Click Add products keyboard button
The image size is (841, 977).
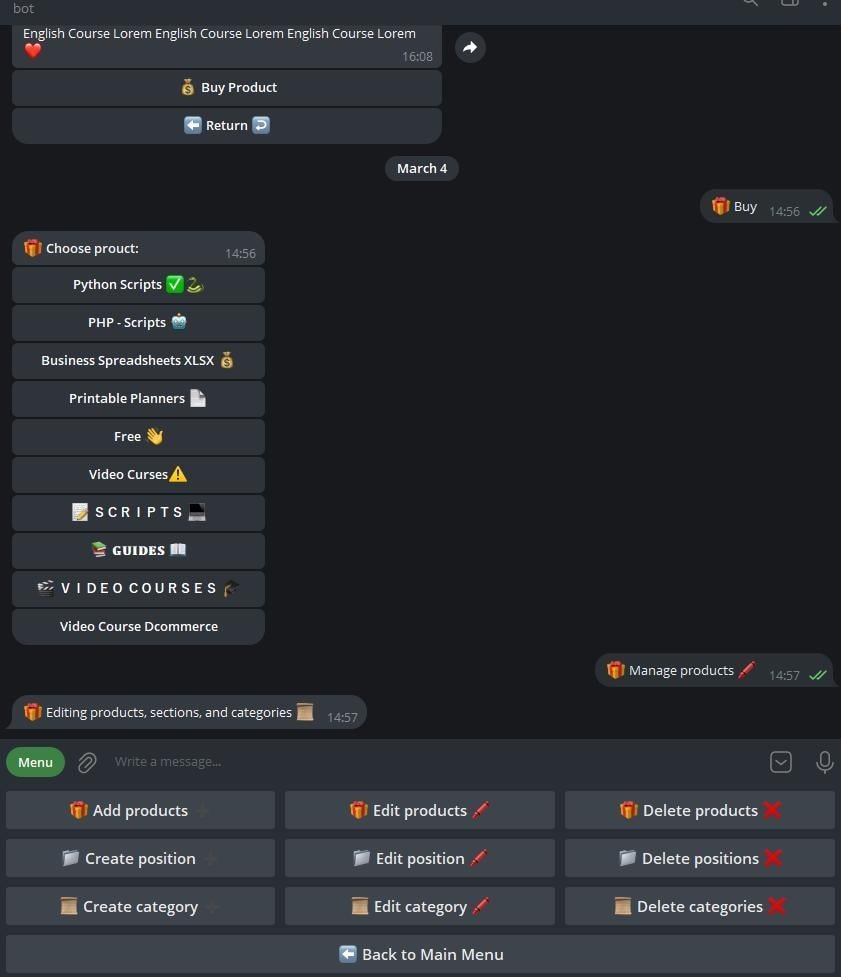tap(140, 810)
